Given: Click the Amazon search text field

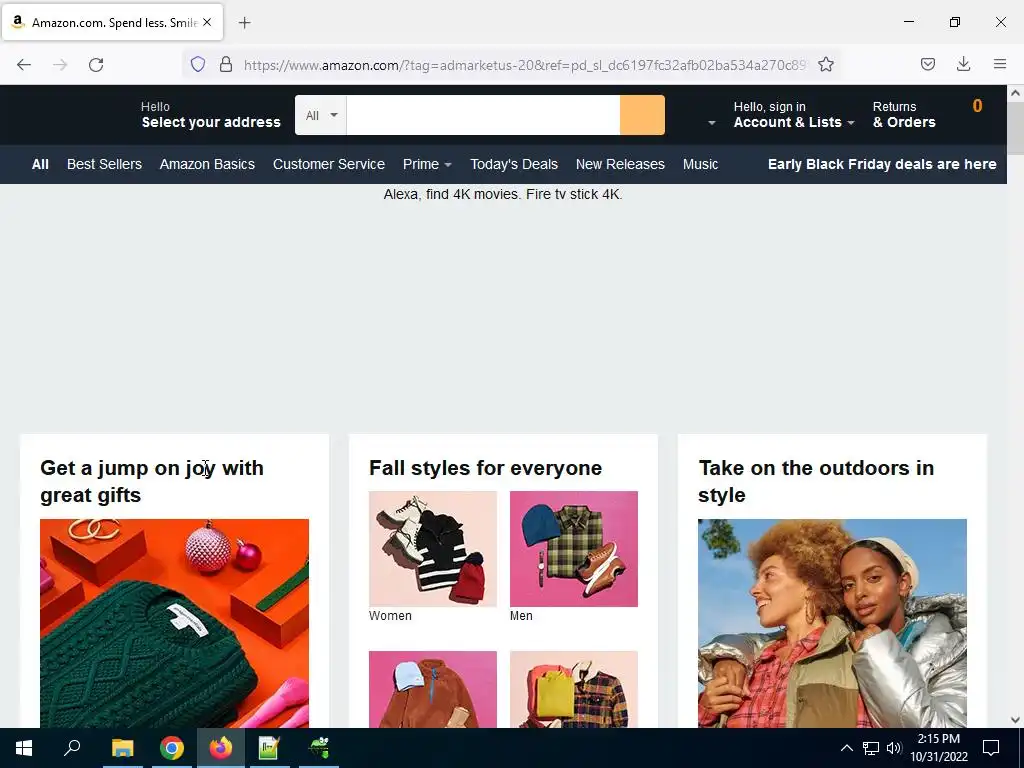Looking at the screenshot, I should 483,116.
